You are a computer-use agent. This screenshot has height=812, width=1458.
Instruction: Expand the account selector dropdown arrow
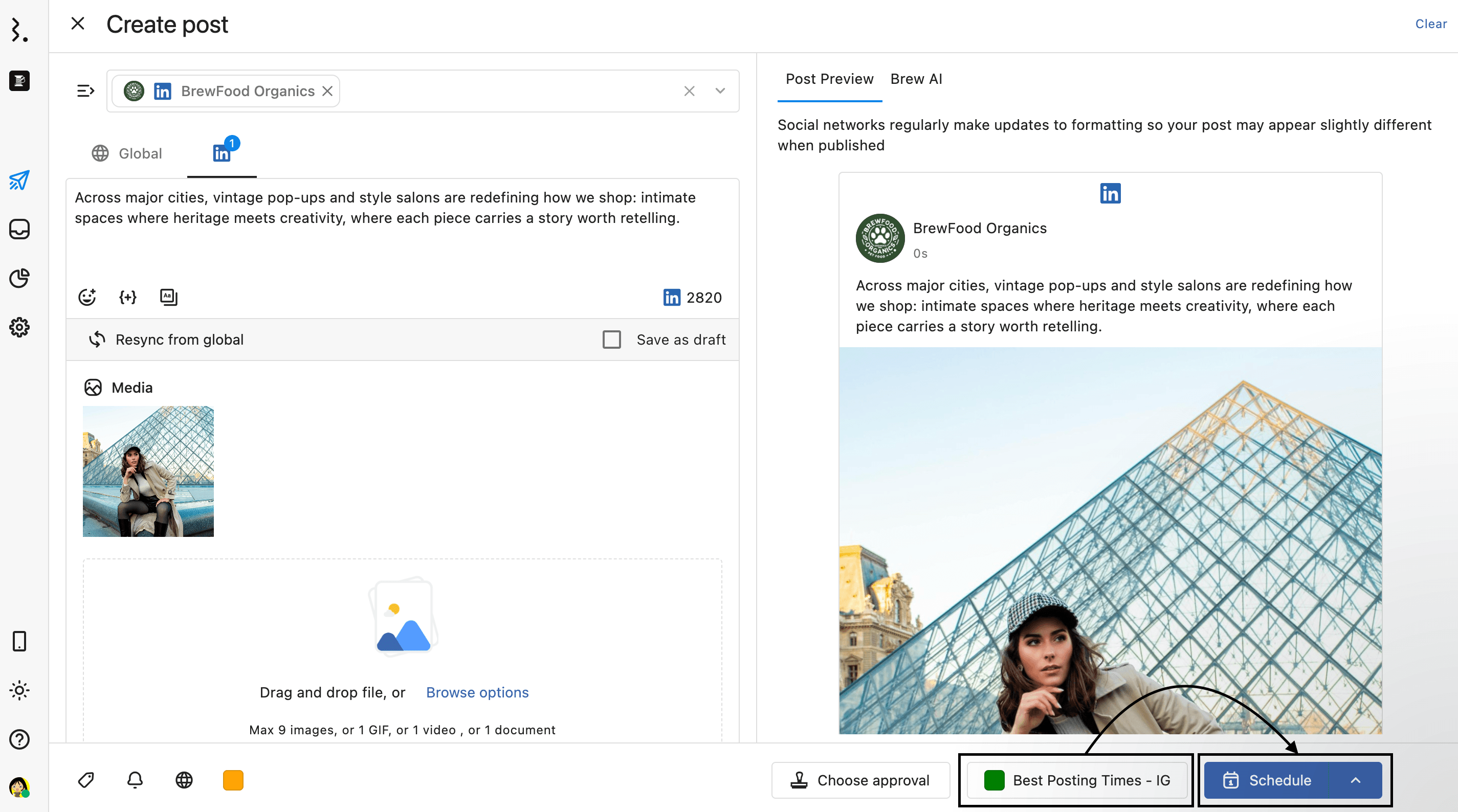720,91
